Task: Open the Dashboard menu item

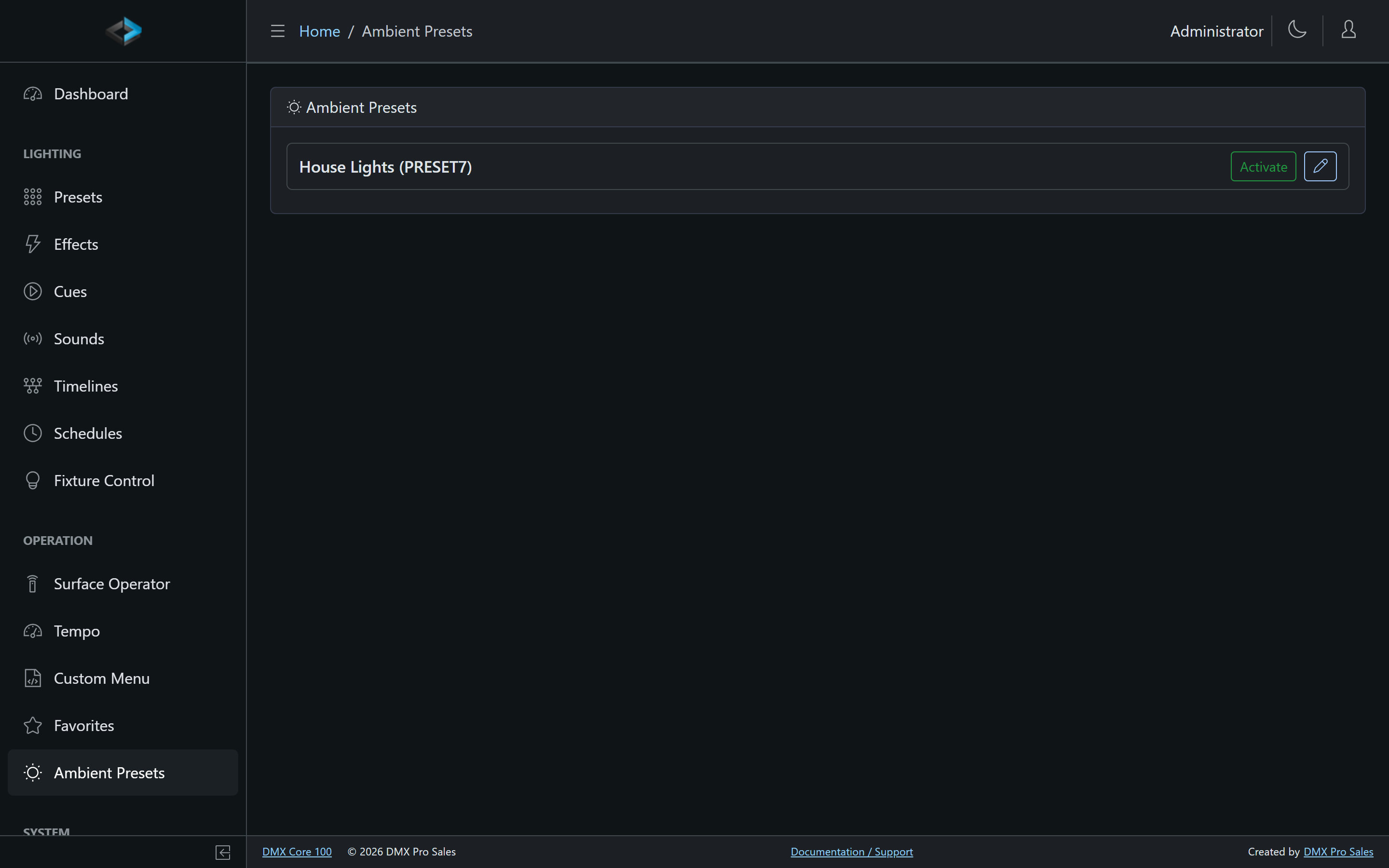Action: point(123,94)
